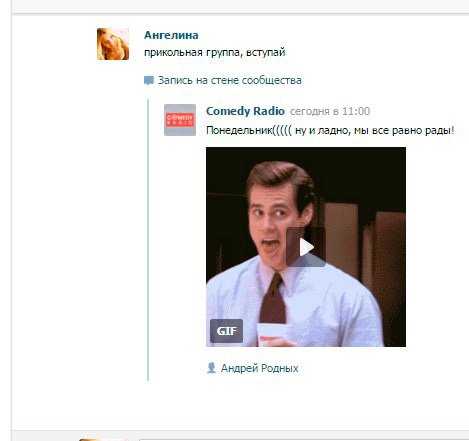Click the GIF badge on the image
Viewport: 469px width, 441px height.
(226, 331)
